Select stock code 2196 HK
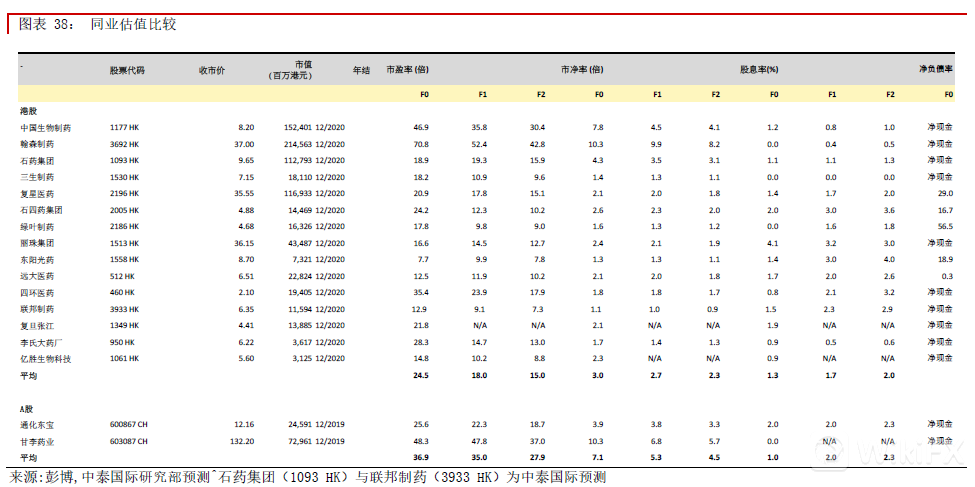975x487 pixels. (x=124, y=193)
